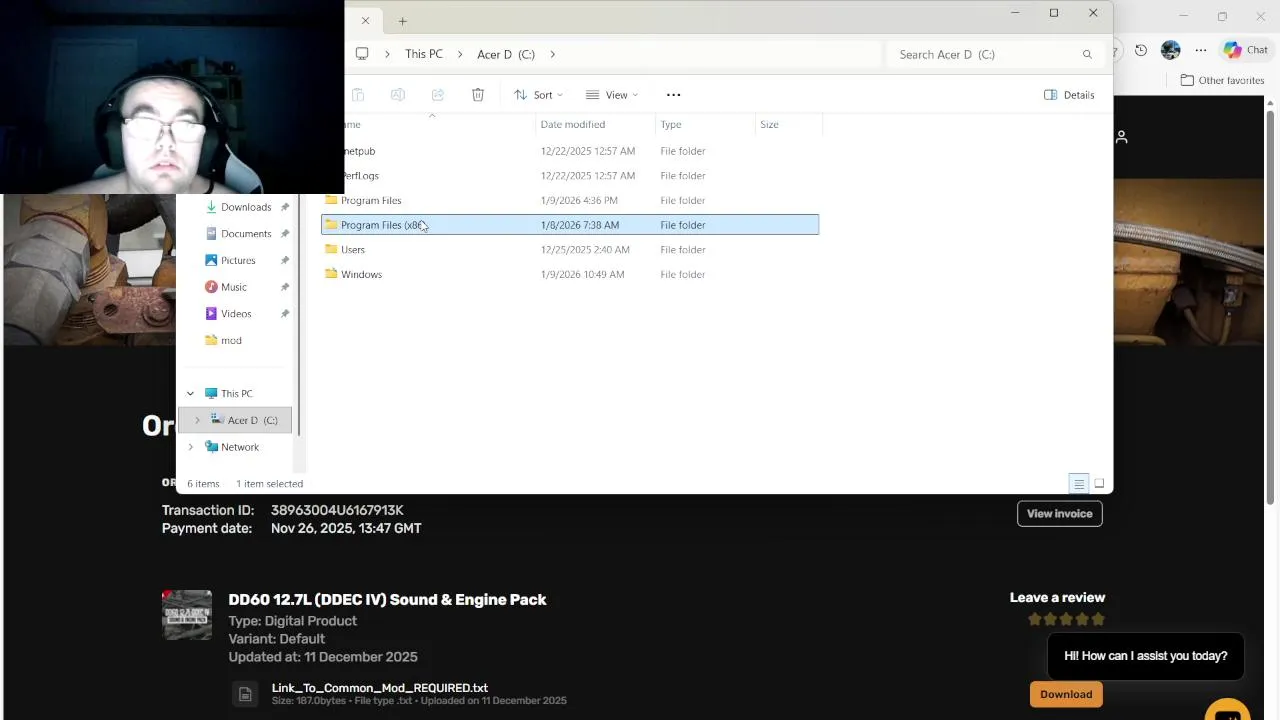Select This PC in navigation pane

point(237,393)
